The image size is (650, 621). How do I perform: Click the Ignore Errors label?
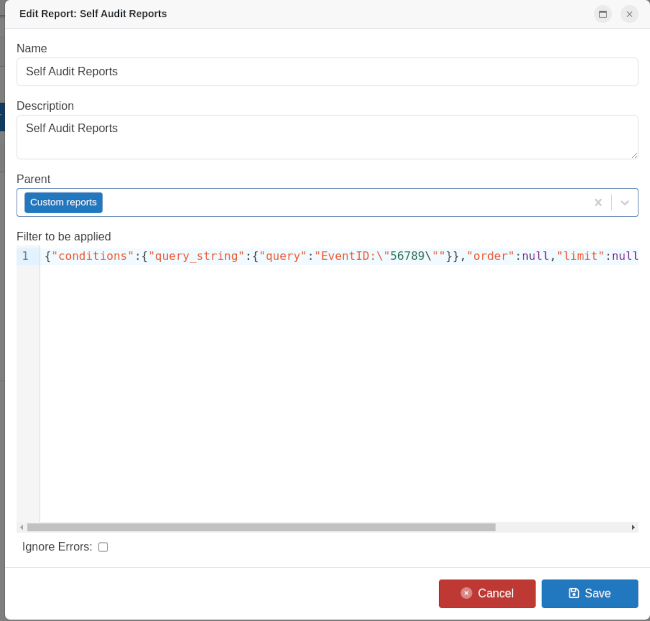click(x=57, y=547)
